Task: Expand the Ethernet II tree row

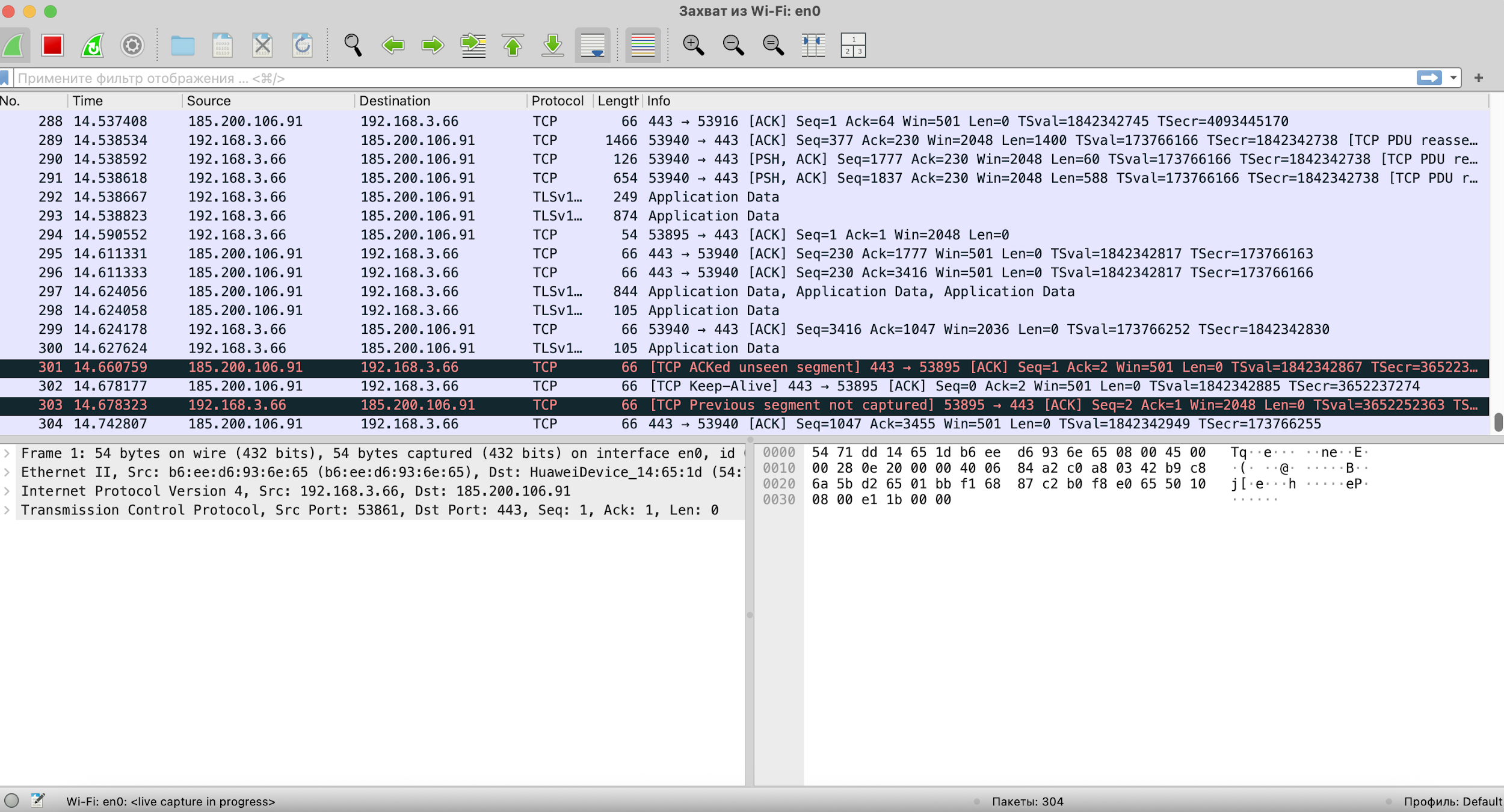Action: [7, 472]
